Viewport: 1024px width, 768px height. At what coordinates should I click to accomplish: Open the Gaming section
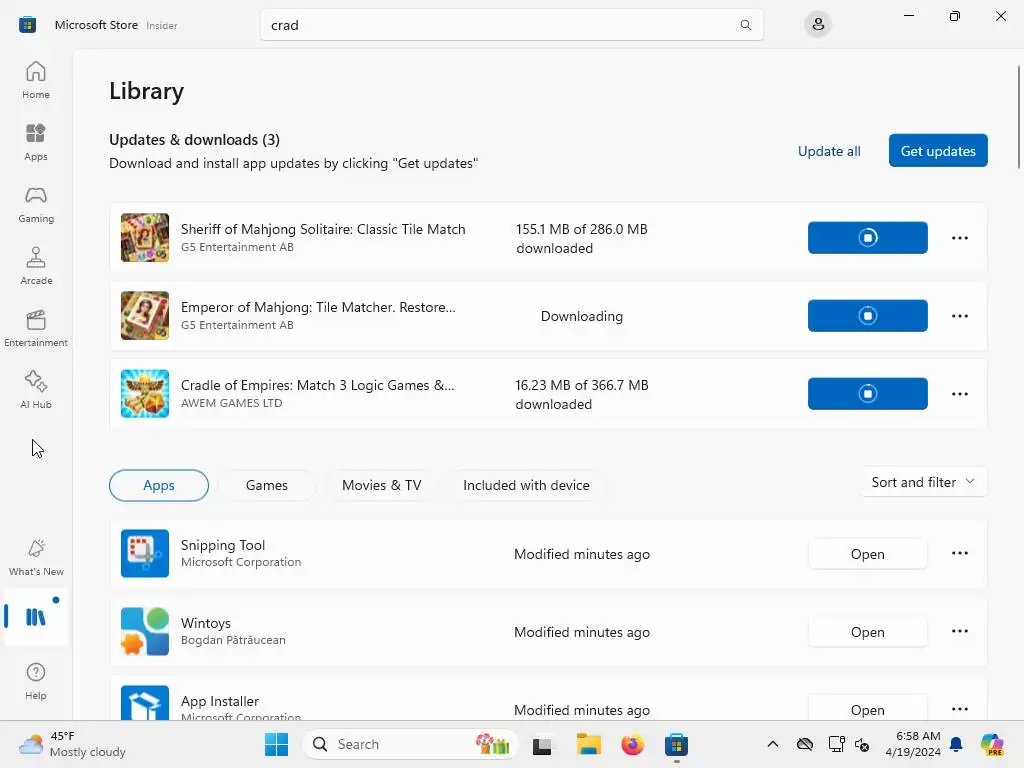(36, 204)
